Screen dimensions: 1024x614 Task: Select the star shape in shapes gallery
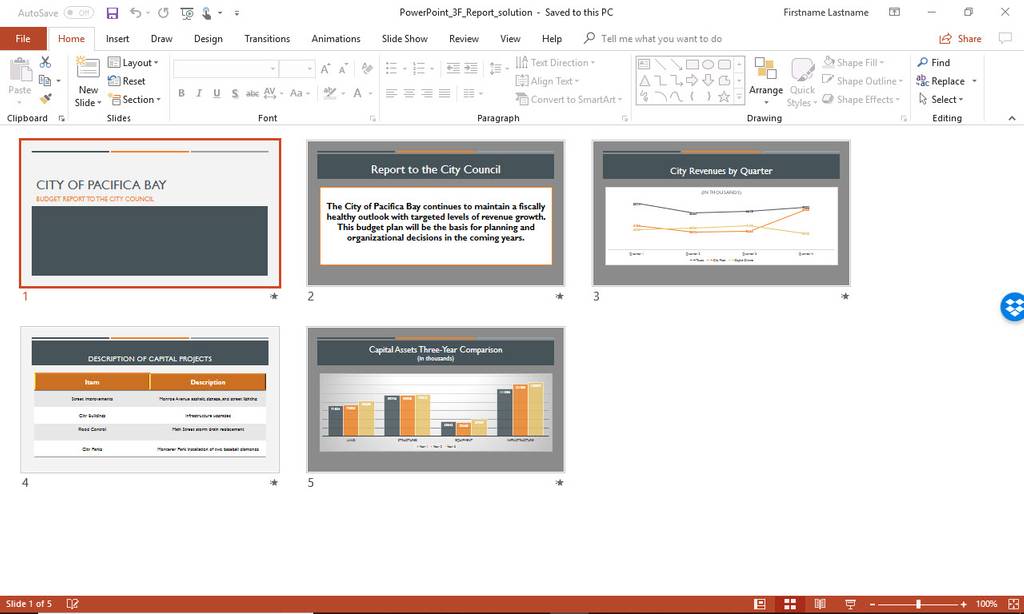tap(724, 97)
